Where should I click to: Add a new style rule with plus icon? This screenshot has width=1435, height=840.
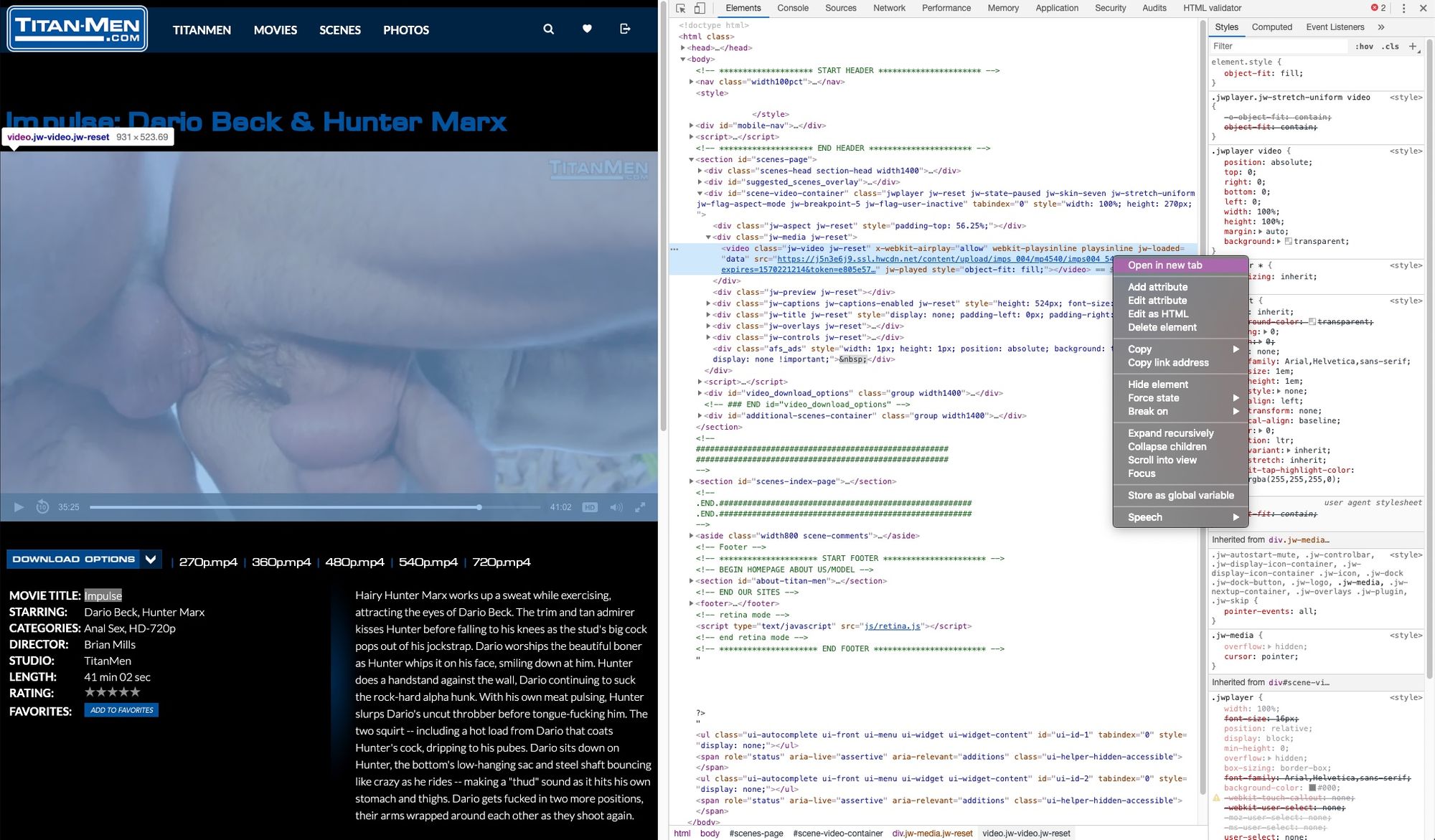pyautogui.click(x=1413, y=46)
